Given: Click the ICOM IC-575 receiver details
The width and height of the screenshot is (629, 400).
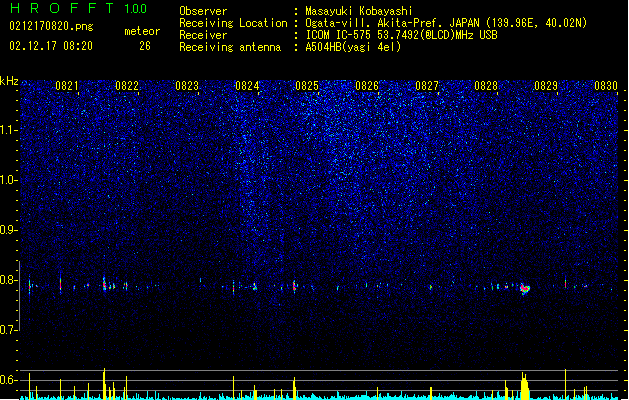Looking at the screenshot, I should click(x=401, y=35).
